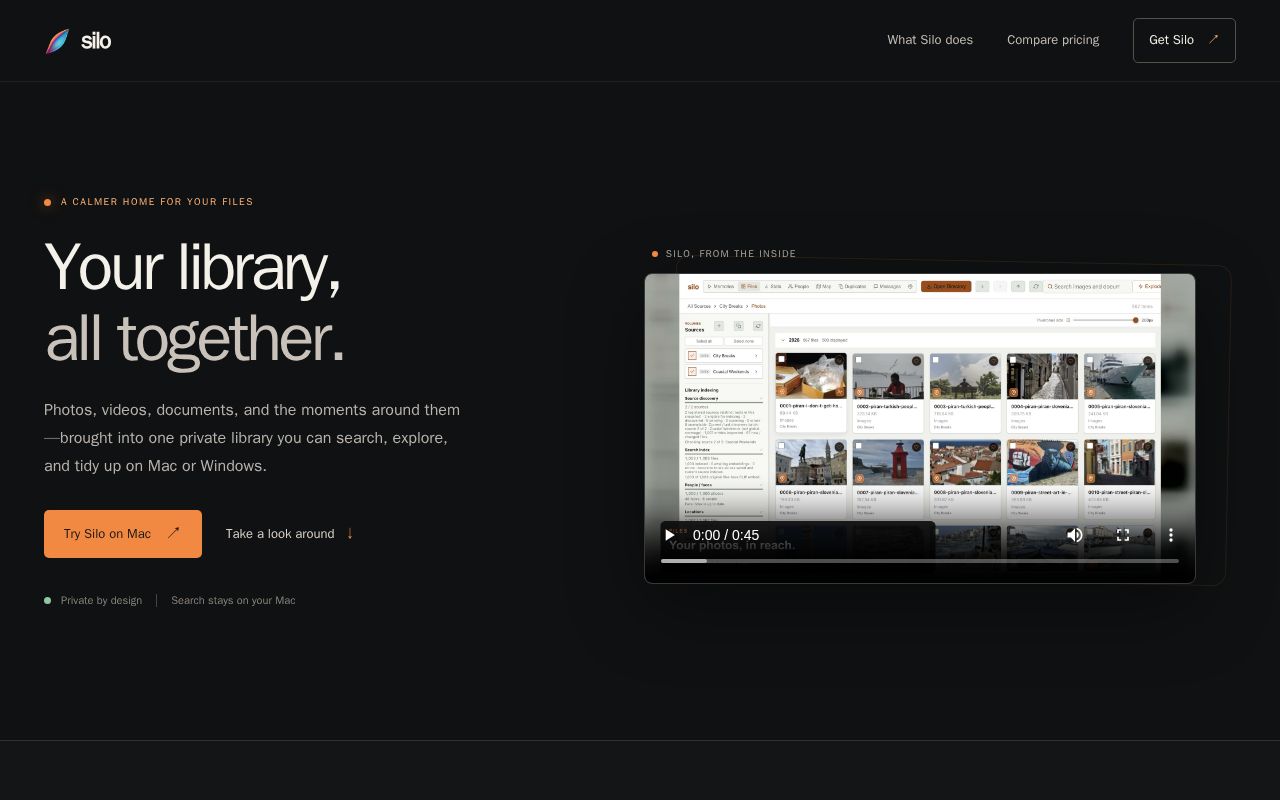
Task: Click the video time display 0:00 / 0:45
Action: tap(726, 535)
